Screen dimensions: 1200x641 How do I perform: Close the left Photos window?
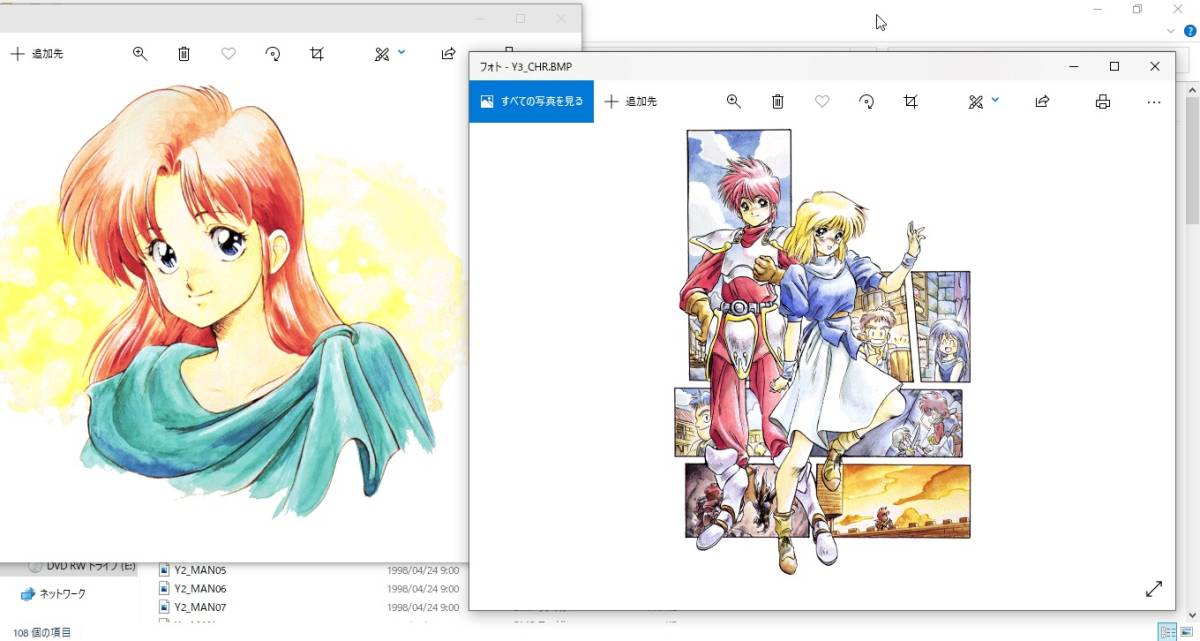tap(561, 19)
